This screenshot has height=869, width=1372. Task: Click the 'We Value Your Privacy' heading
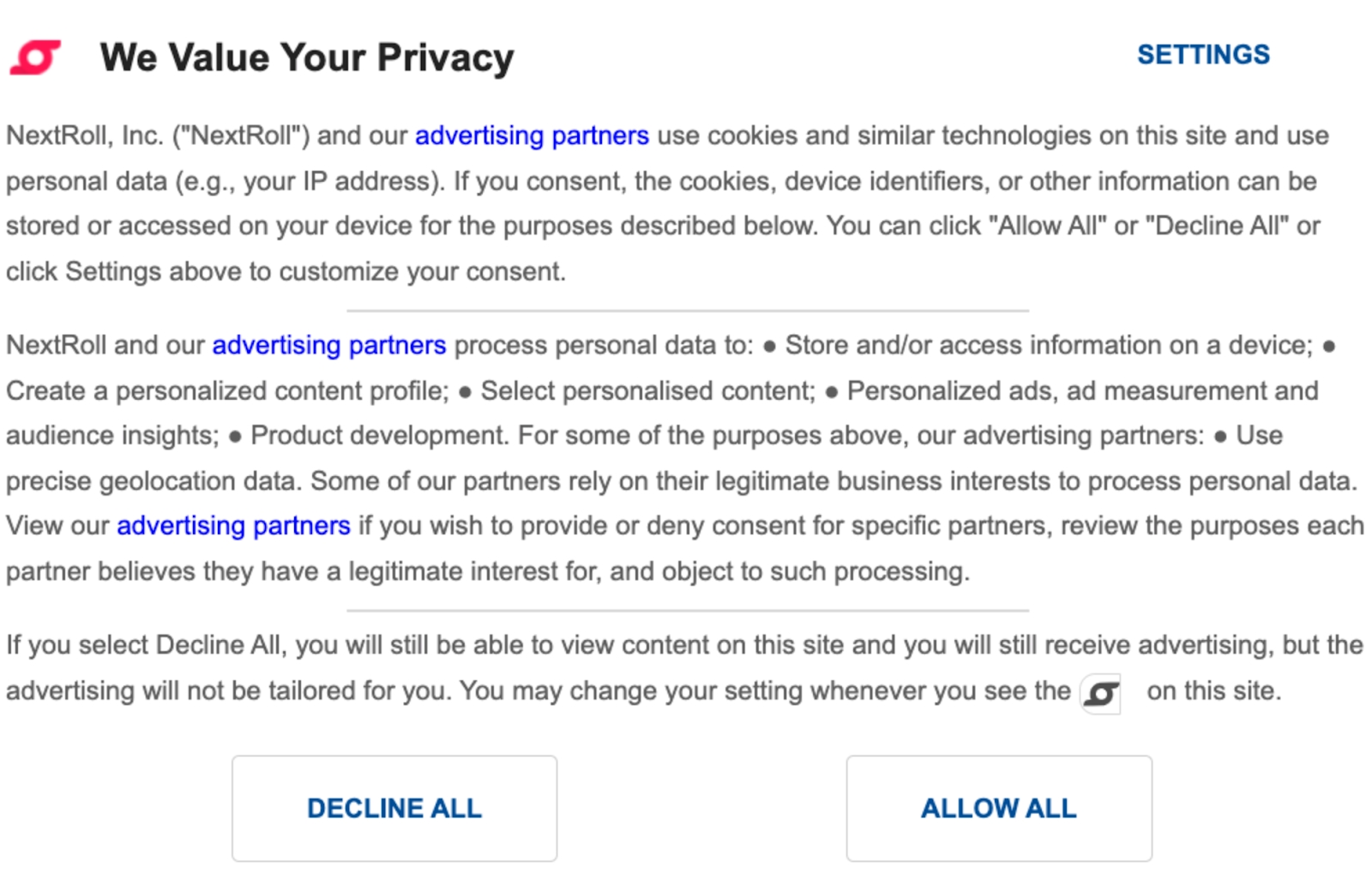(x=307, y=57)
